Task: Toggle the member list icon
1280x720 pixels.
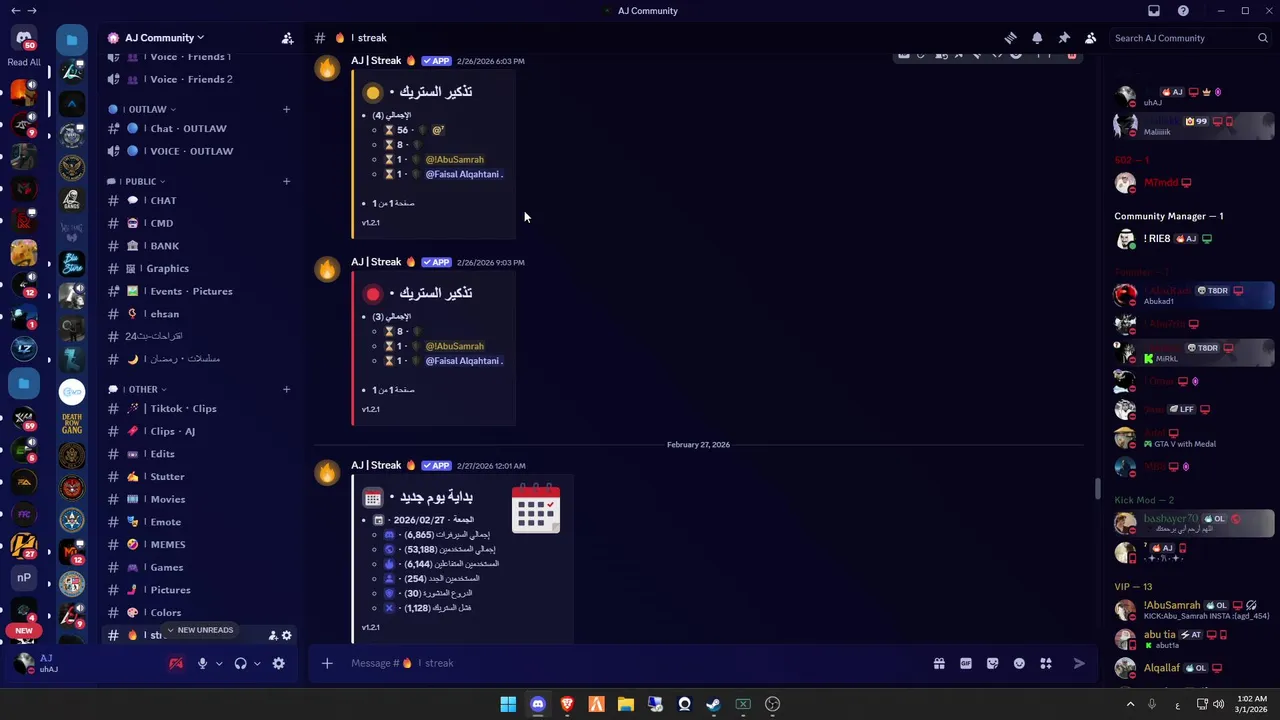Action: pos(1090,38)
